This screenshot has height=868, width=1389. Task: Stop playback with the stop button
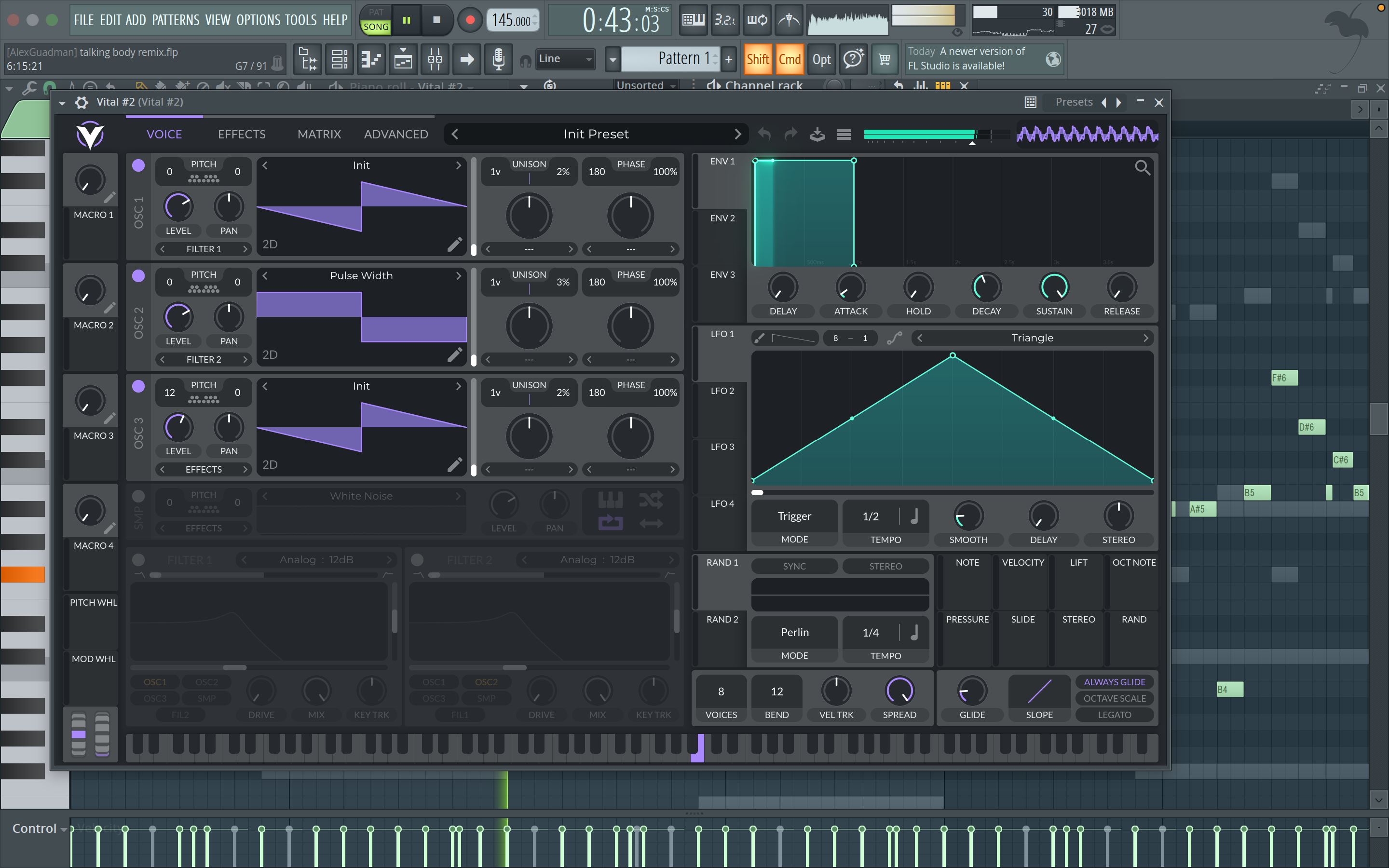point(437,20)
